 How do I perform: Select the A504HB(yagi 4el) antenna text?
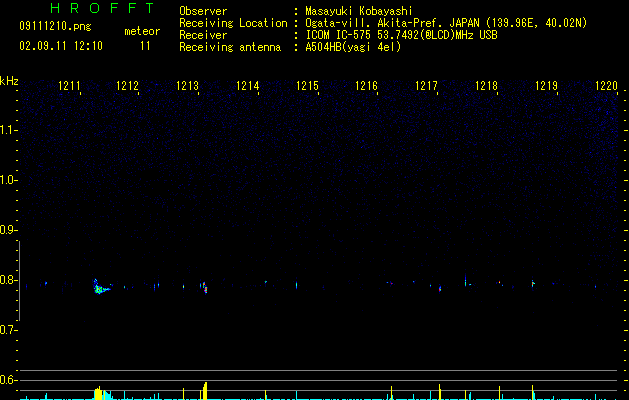pyautogui.click(x=353, y=47)
